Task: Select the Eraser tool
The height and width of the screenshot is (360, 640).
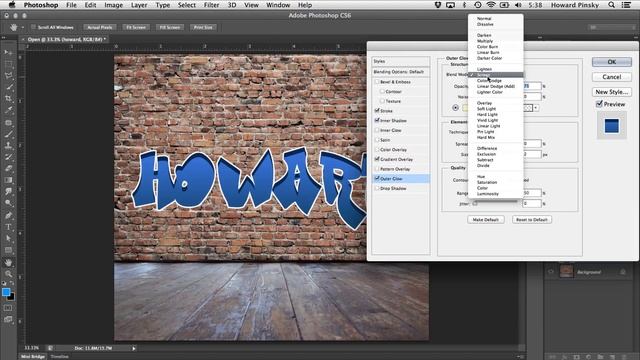Action: (8, 168)
